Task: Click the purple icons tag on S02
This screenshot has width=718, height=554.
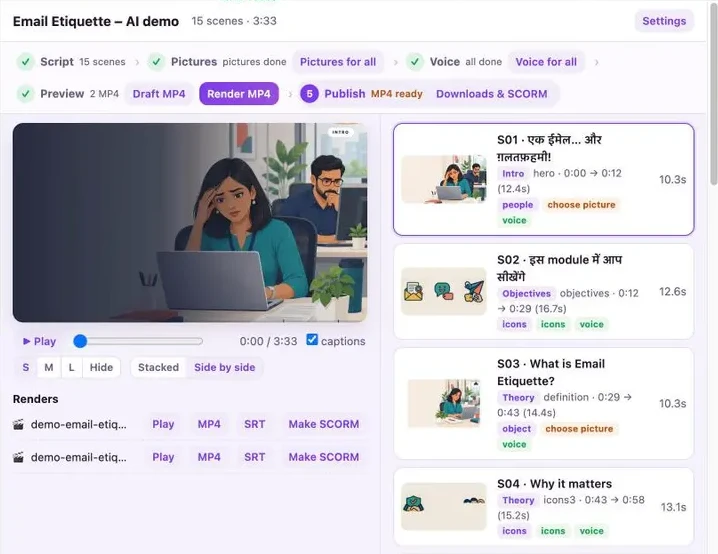Action: [514, 324]
